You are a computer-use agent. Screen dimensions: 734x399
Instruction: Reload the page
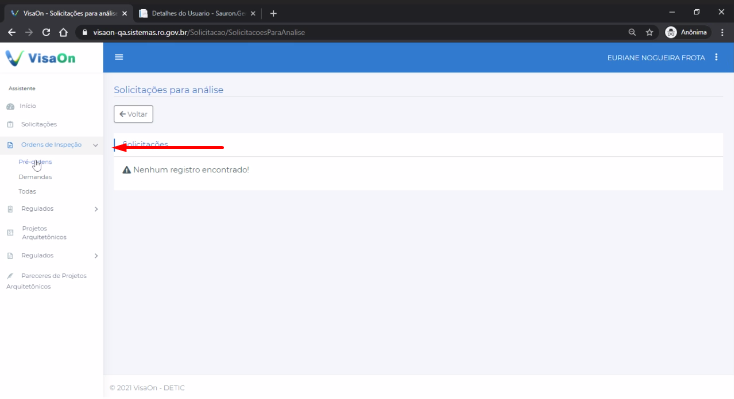pos(46,32)
